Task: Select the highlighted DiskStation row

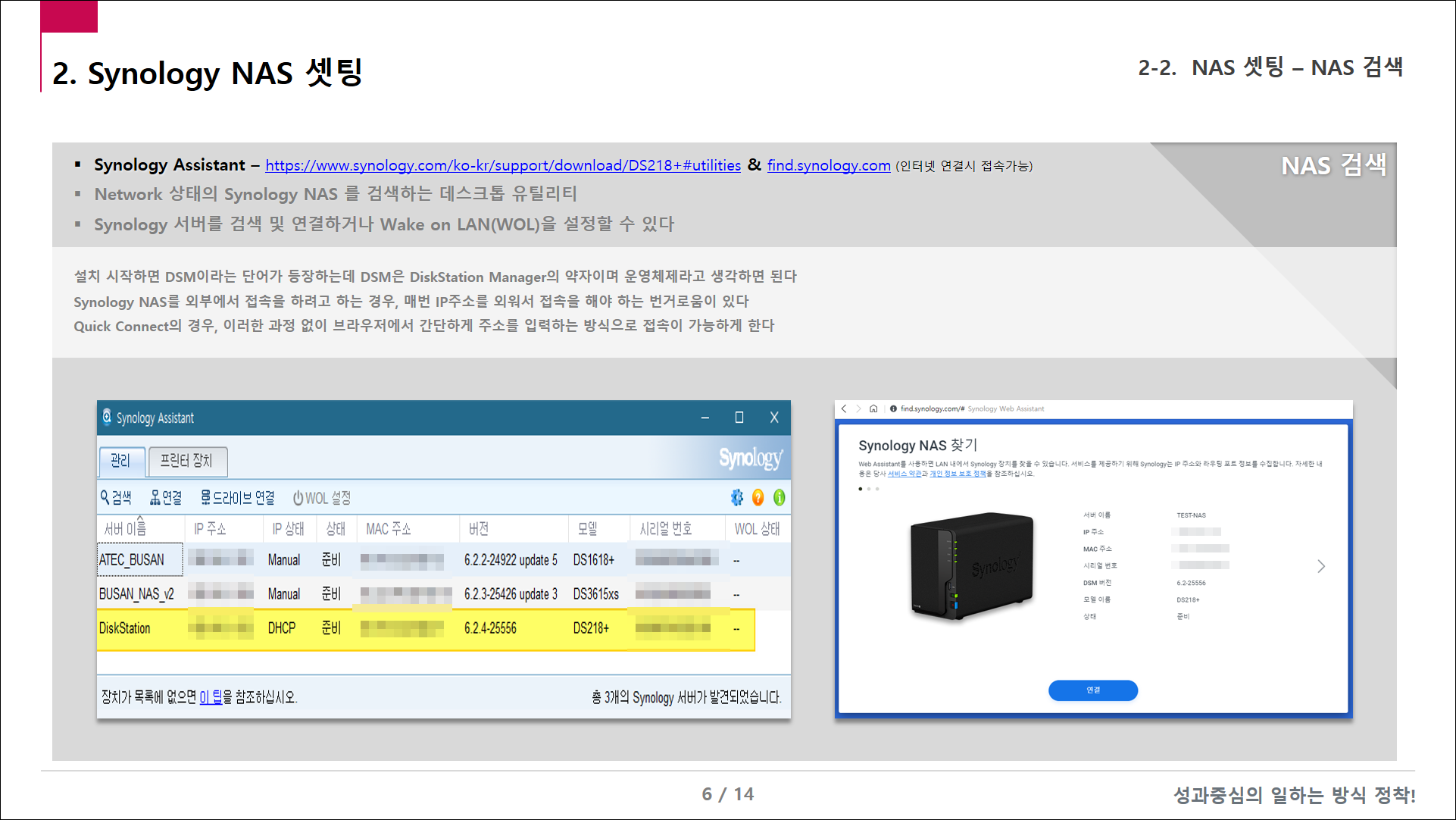Action: click(x=125, y=628)
